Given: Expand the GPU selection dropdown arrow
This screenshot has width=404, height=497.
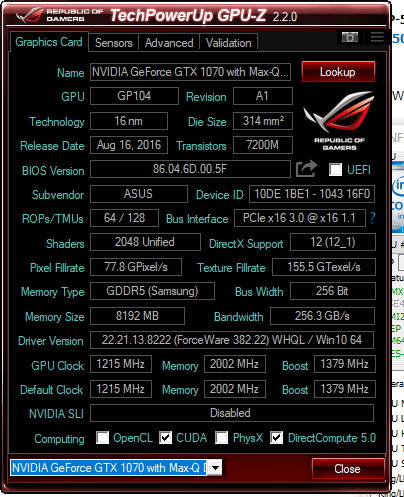Looking at the screenshot, I should coord(216,468).
